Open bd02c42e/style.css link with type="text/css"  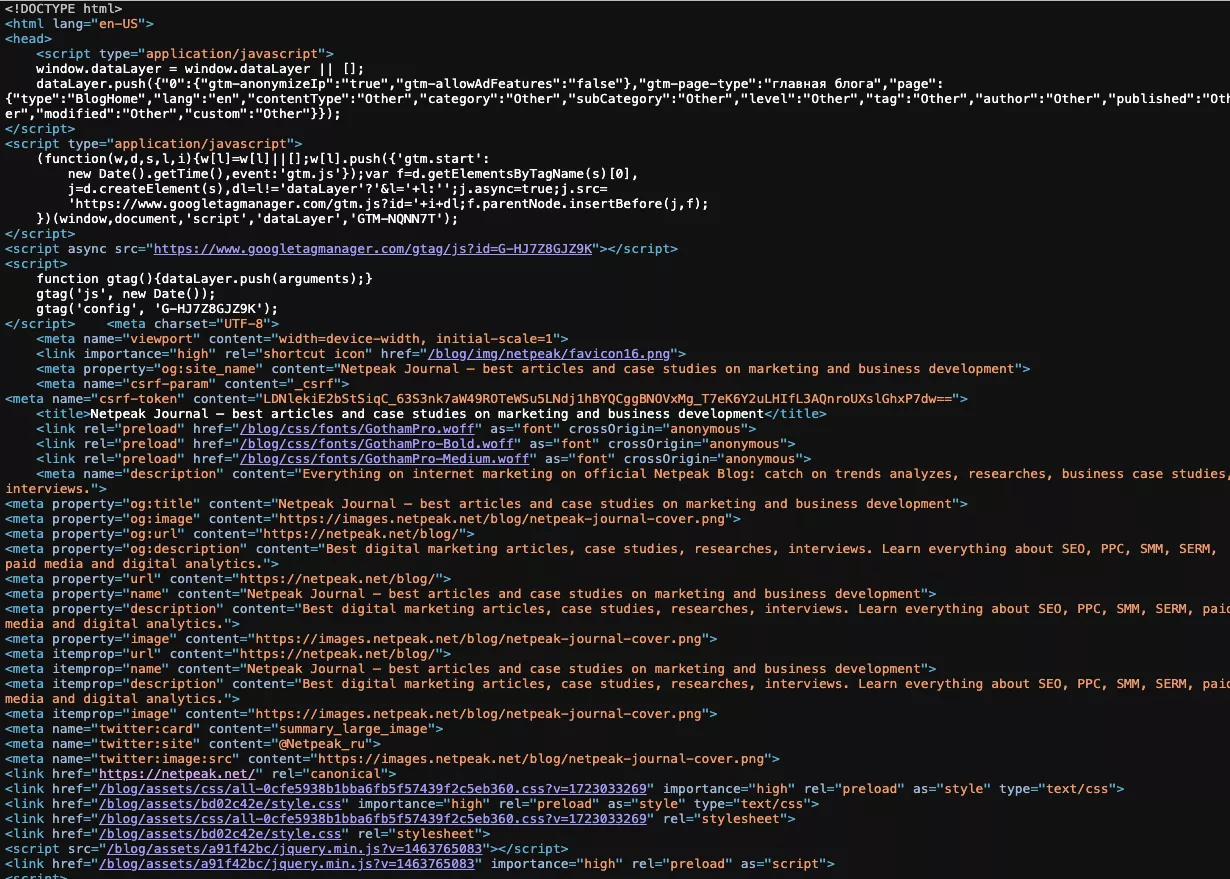(x=221, y=804)
